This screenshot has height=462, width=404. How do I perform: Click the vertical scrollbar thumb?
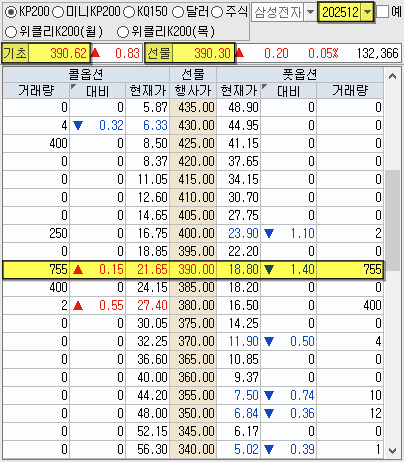(392, 220)
